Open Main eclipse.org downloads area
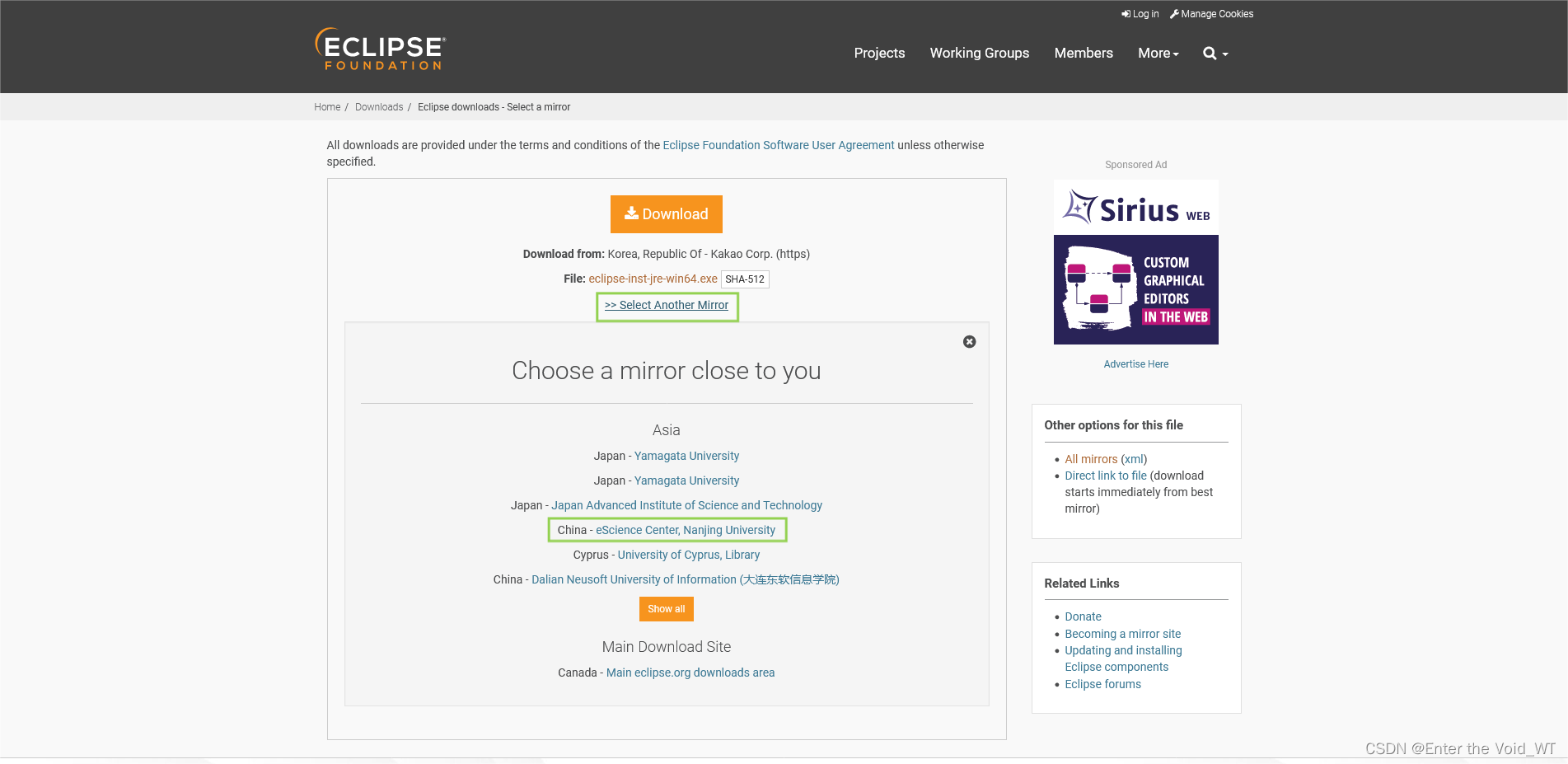 pyautogui.click(x=690, y=673)
